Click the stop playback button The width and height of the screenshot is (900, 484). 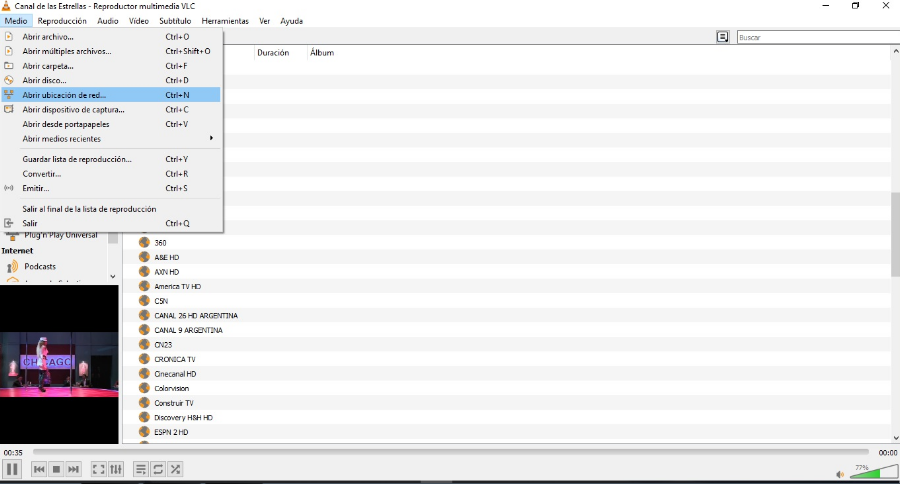click(x=57, y=469)
